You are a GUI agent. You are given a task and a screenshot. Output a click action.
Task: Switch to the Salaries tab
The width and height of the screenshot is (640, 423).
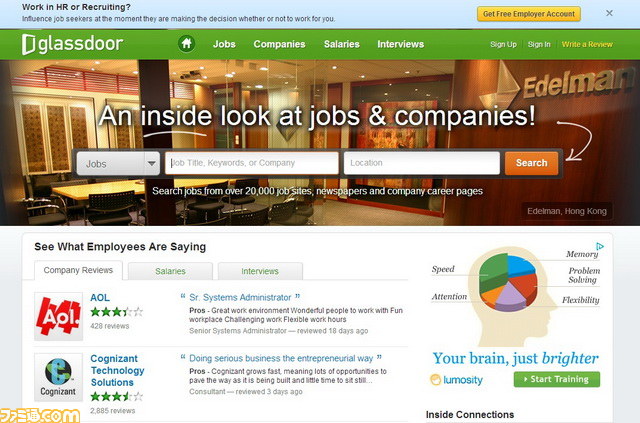click(x=170, y=271)
